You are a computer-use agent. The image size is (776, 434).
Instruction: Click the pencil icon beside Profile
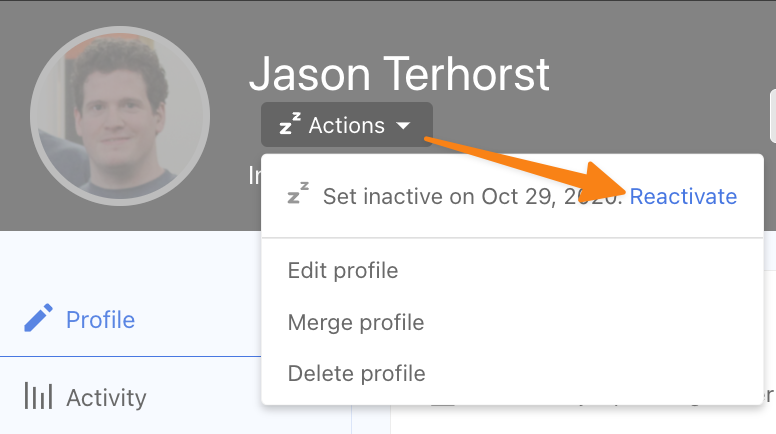pyautogui.click(x=38, y=318)
